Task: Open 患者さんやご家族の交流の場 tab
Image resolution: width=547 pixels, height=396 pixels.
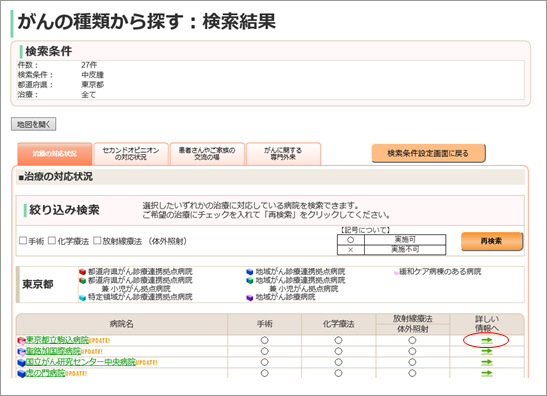Action: (x=207, y=154)
